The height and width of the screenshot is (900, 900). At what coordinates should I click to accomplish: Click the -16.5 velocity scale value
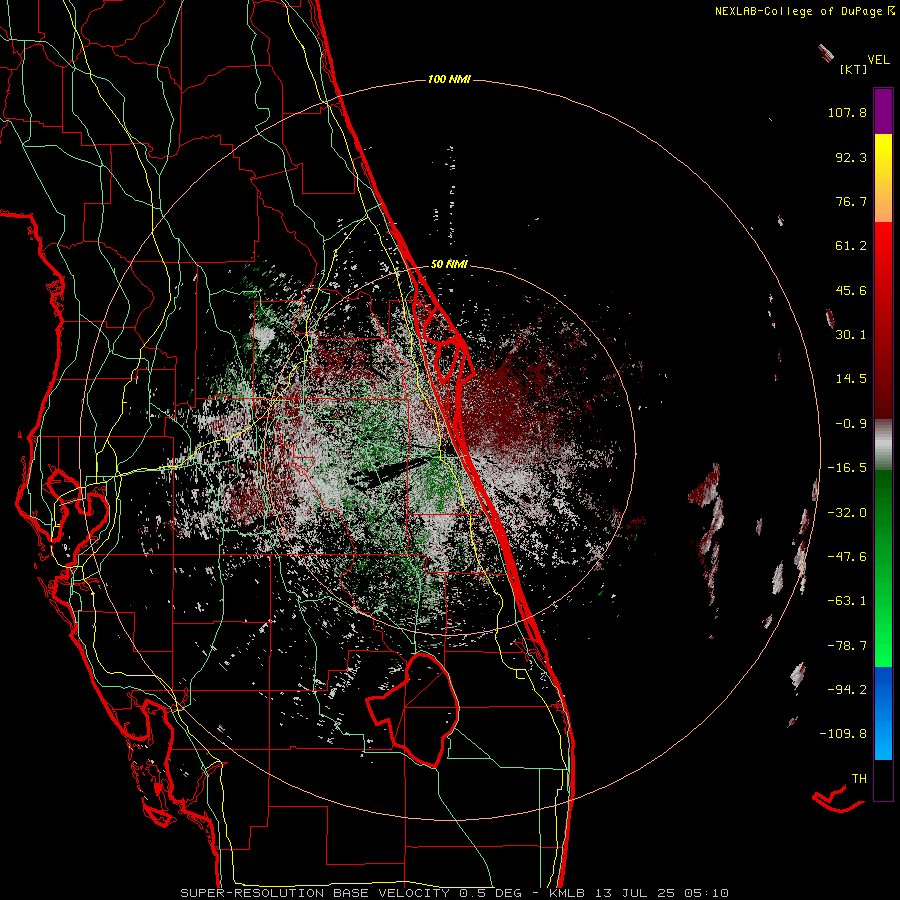click(x=847, y=468)
